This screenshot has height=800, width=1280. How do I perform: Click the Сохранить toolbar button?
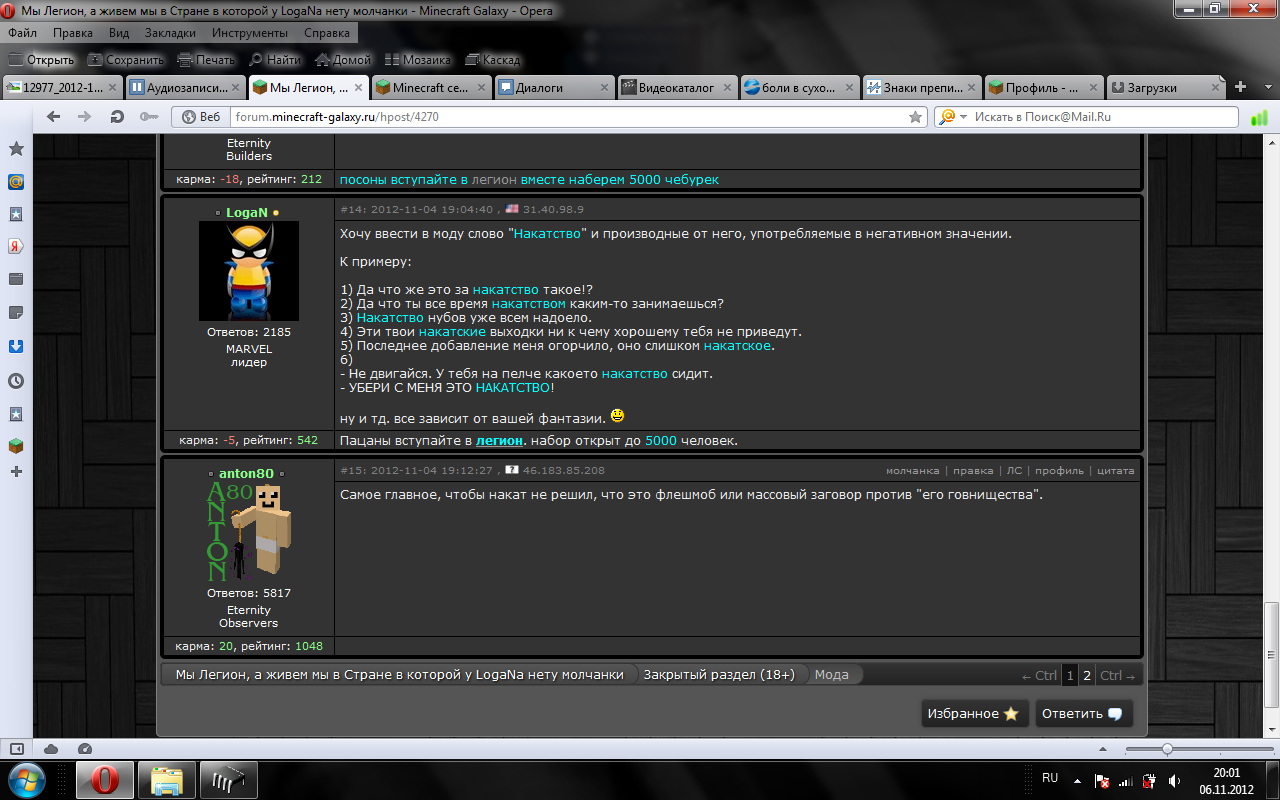[124, 60]
